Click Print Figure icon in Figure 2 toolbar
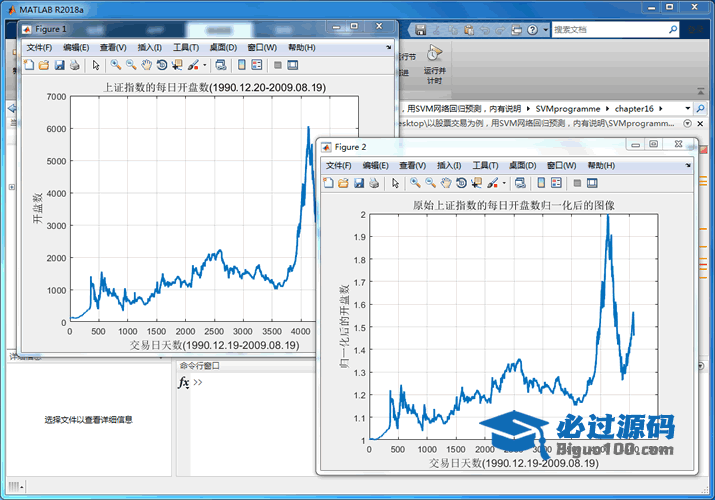The width and height of the screenshot is (715, 500). point(374,183)
